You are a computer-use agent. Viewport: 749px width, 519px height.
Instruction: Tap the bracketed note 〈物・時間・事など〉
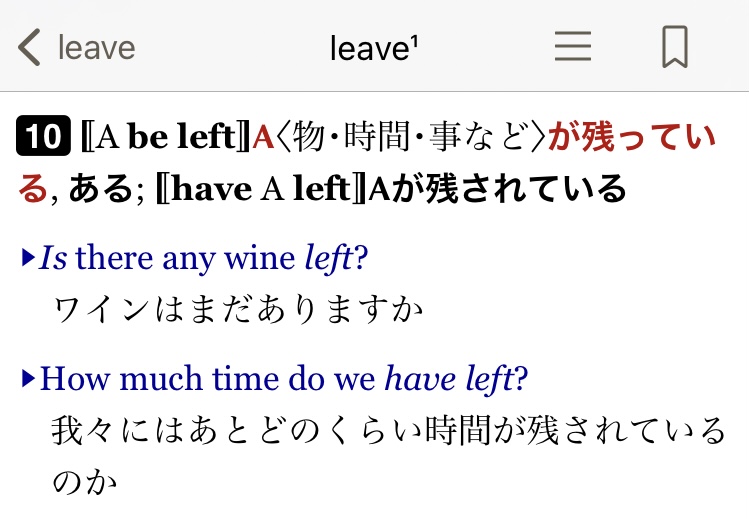pyautogui.click(x=411, y=138)
